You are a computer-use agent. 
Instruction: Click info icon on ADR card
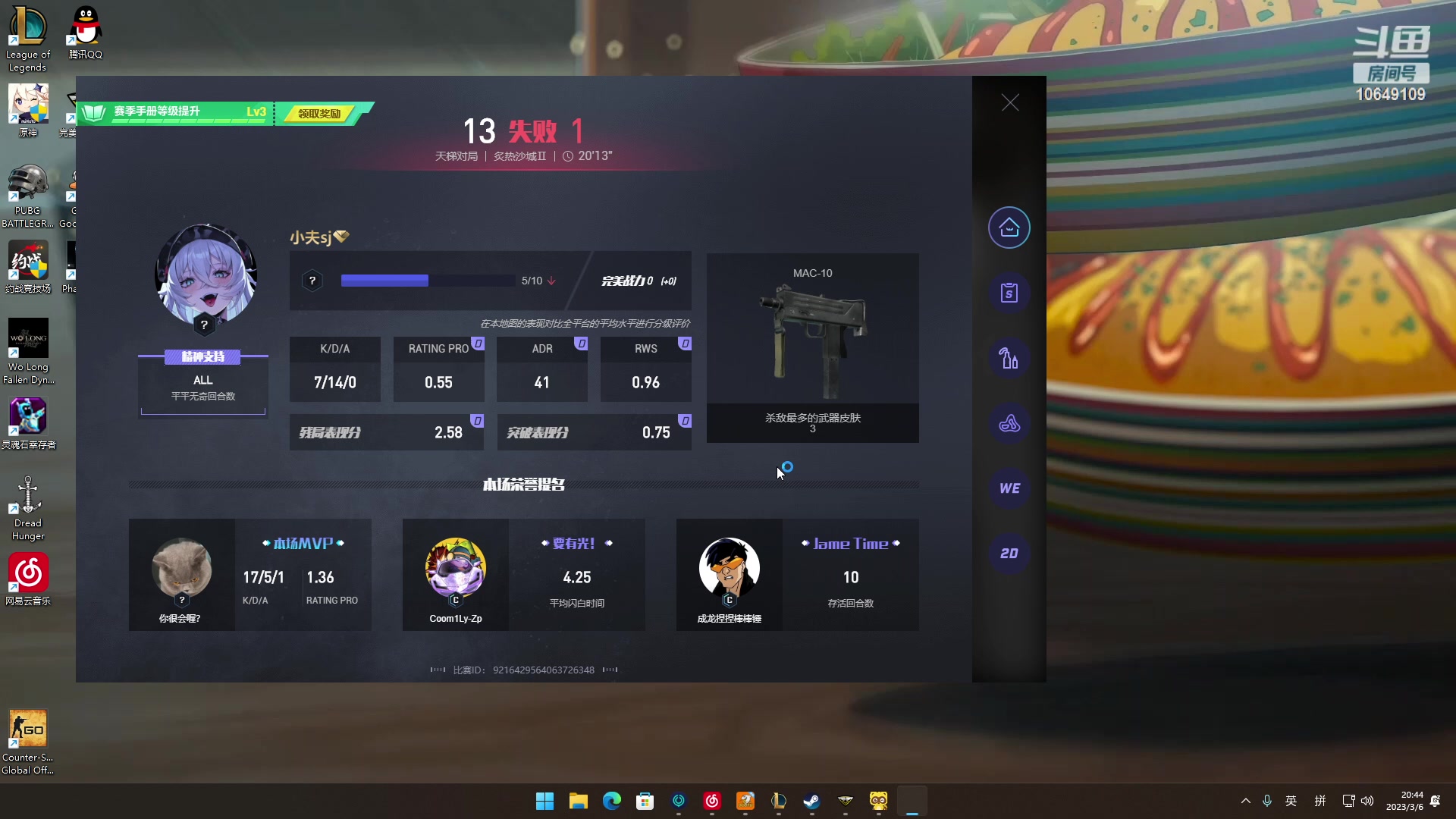582,344
